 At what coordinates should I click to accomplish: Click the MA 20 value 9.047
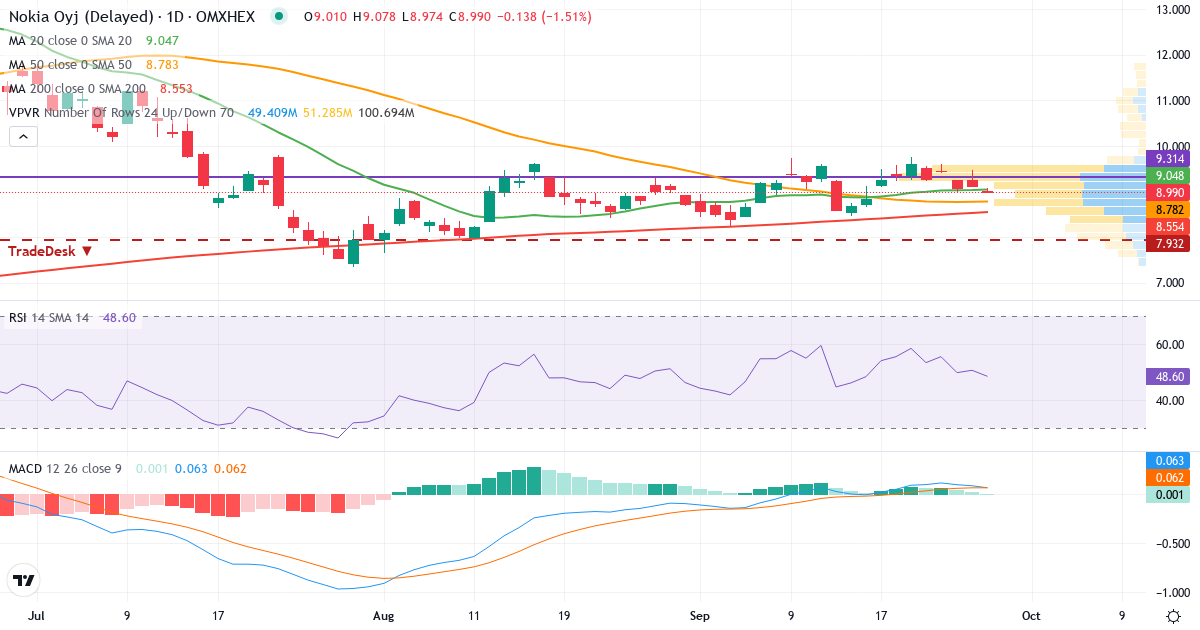[x=162, y=41]
